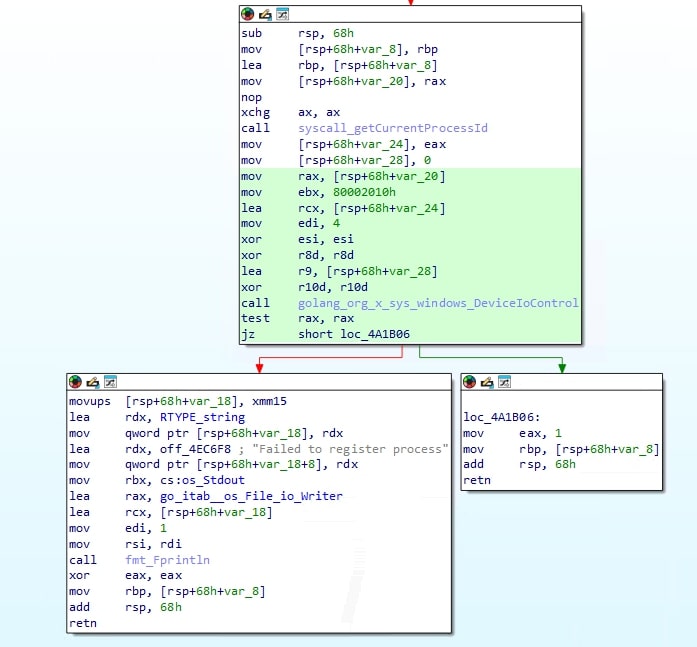Select loc_4A1B06 operand in the jz instruction
The height and width of the screenshot is (647, 697).
coord(375,335)
